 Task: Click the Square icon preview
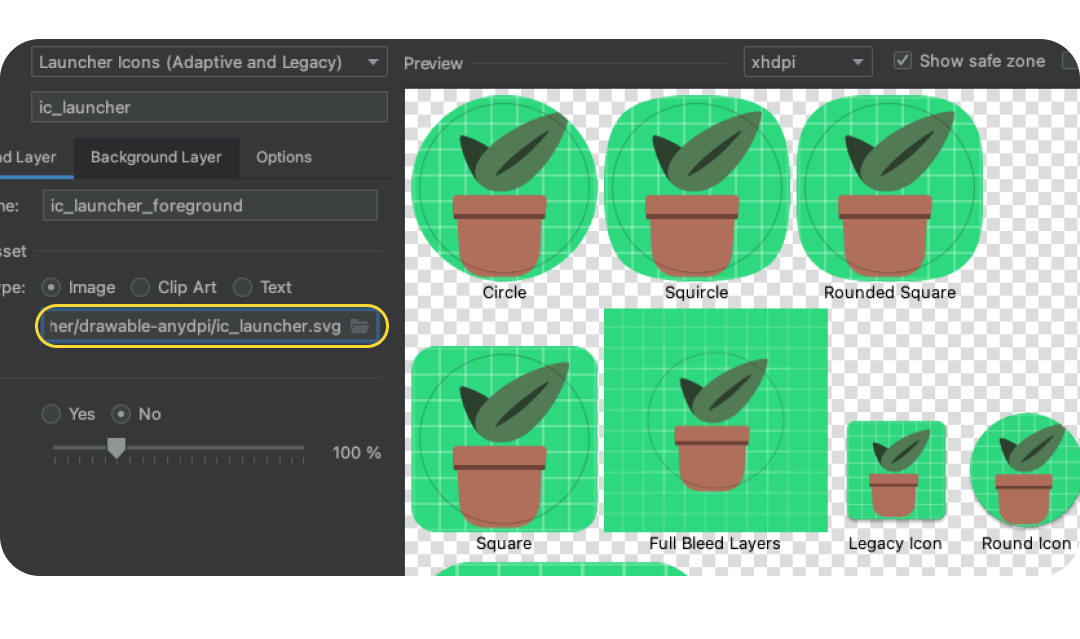[x=504, y=438]
